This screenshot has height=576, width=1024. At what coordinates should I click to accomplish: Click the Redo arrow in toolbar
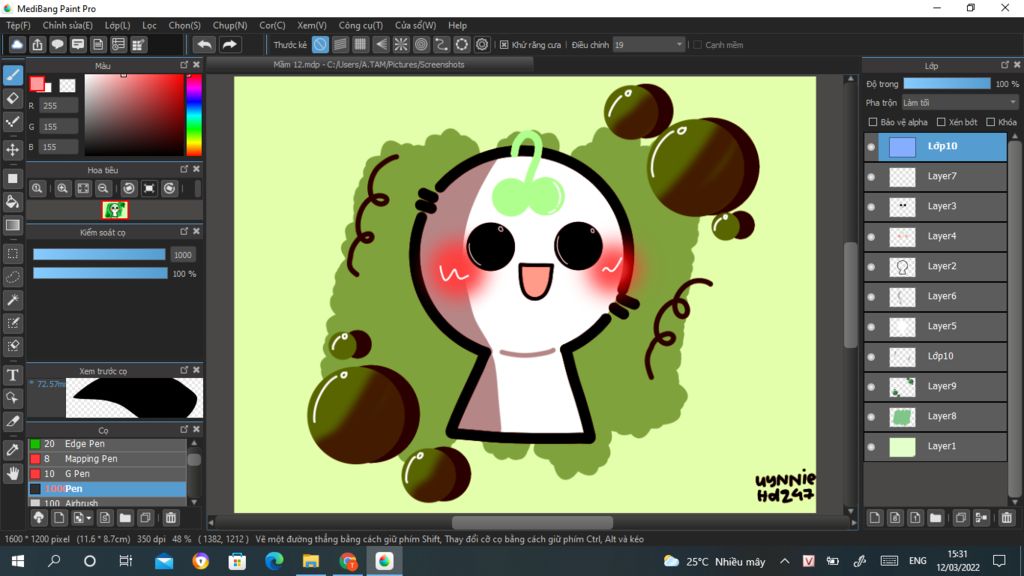point(229,44)
